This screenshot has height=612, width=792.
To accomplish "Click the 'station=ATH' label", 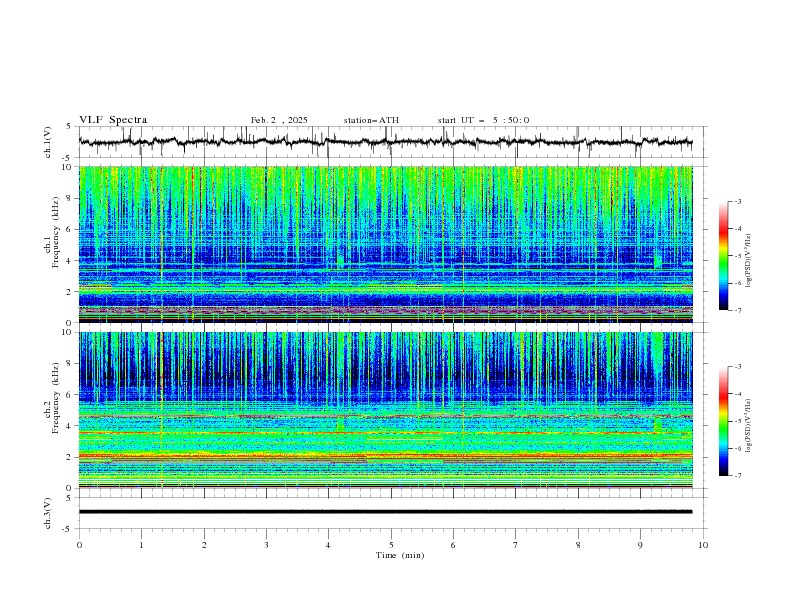I will tap(371, 120).
